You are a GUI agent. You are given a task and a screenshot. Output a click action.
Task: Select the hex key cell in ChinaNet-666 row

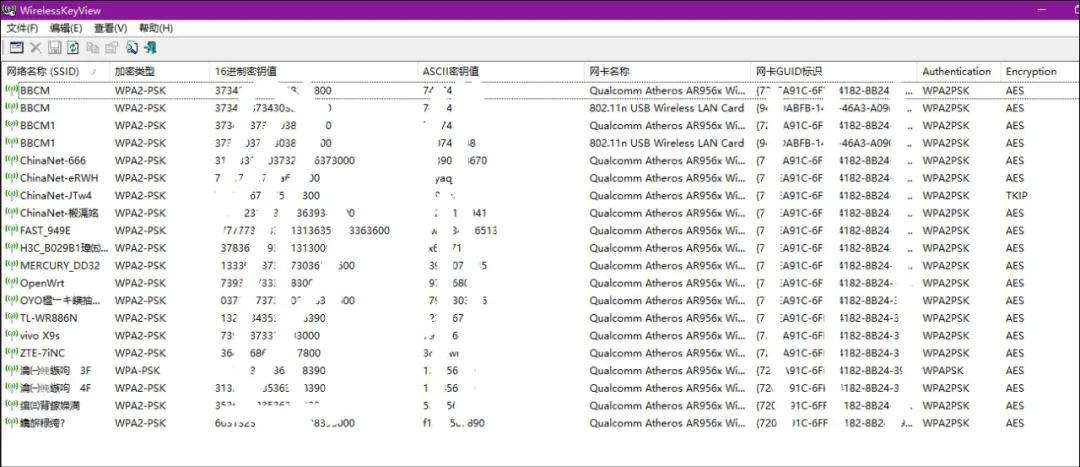point(285,160)
